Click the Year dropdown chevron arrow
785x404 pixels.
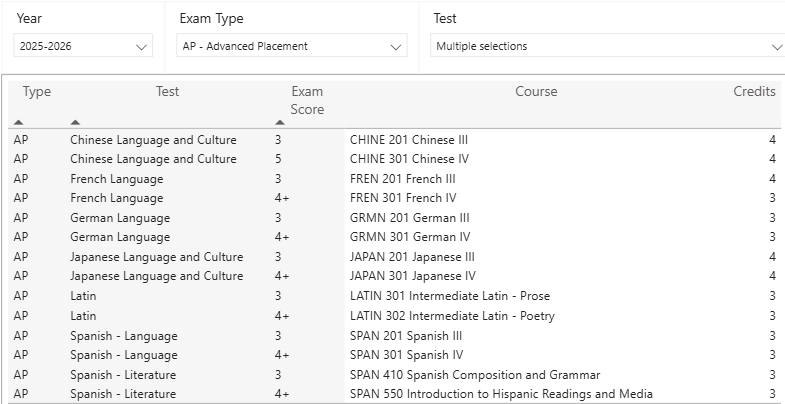[x=141, y=47]
